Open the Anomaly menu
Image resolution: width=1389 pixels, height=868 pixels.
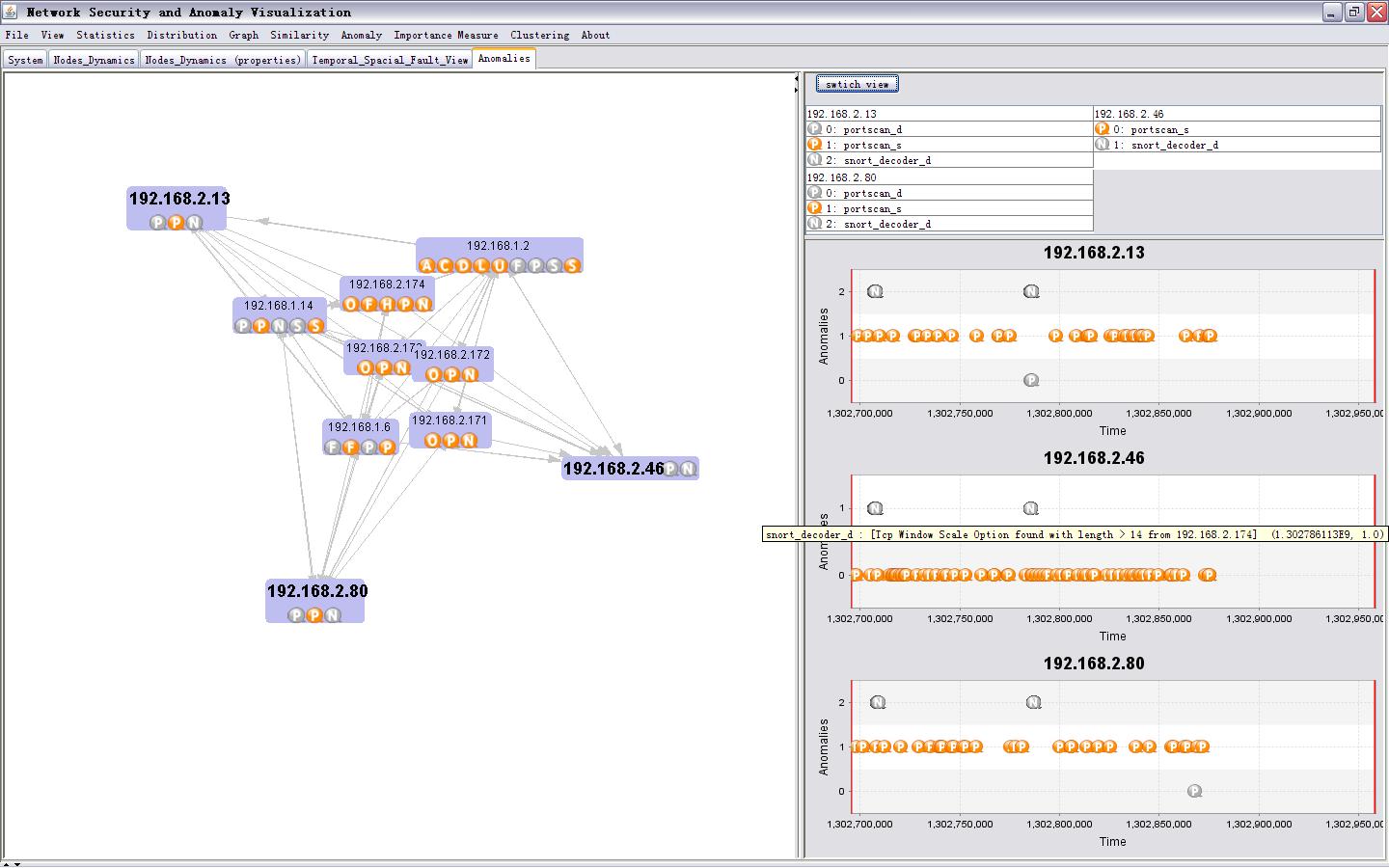pos(361,35)
